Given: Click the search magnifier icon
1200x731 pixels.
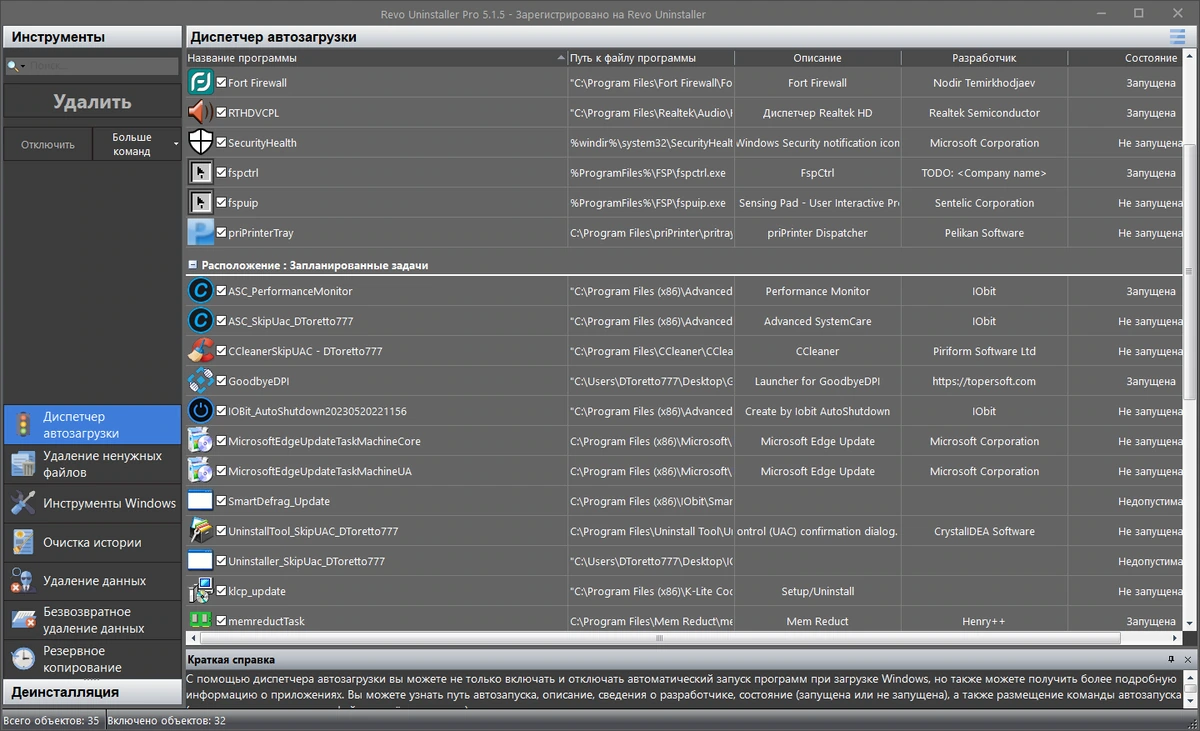Looking at the screenshot, I should (x=13, y=66).
